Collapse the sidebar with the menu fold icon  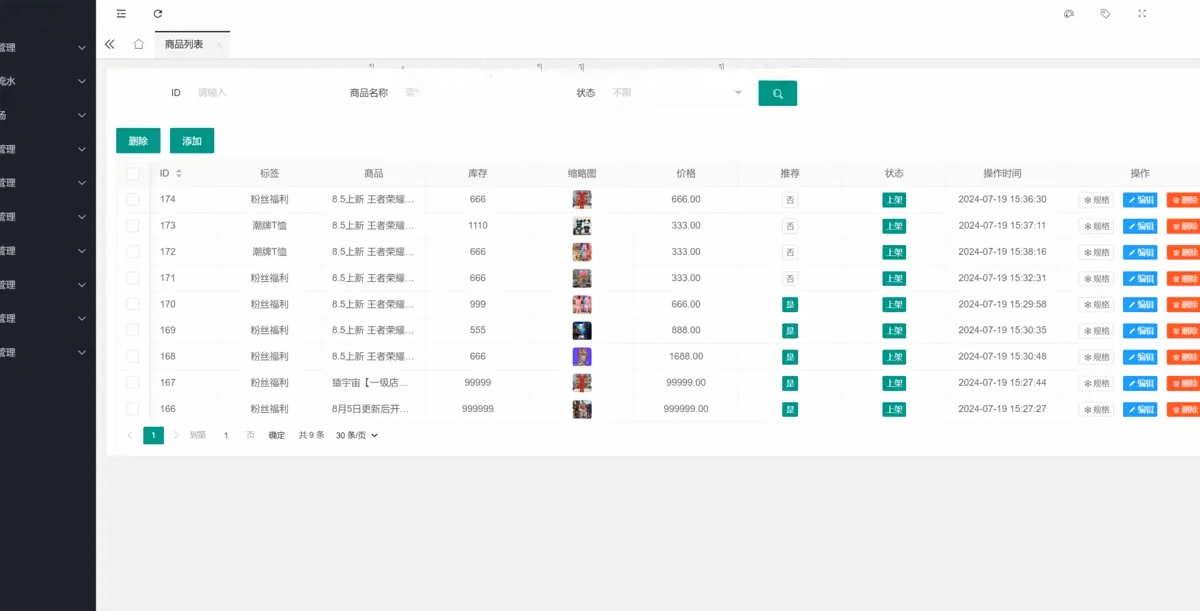[121, 14]
